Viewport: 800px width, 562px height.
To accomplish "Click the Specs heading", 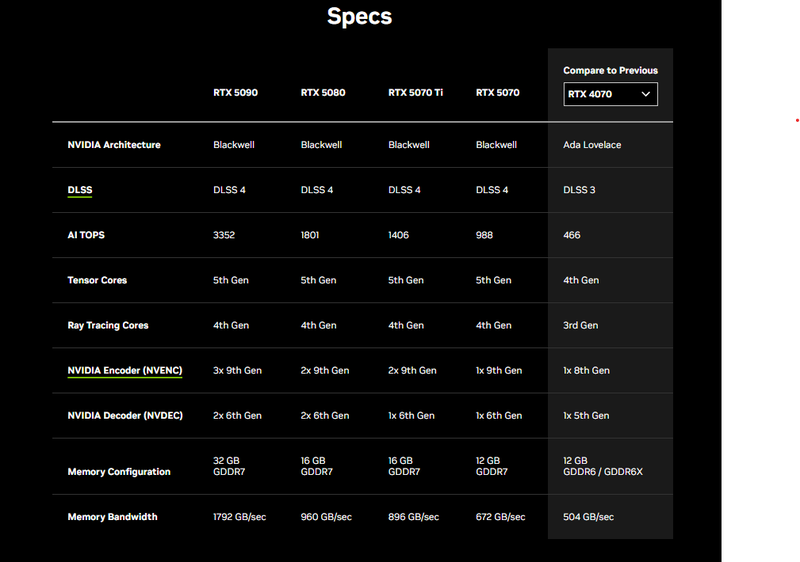I will tap(360, 16).
